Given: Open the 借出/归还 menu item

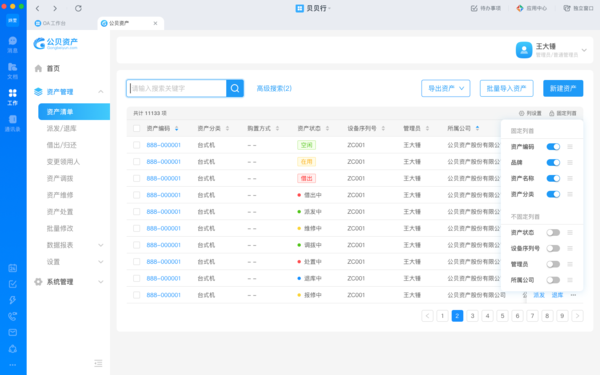Looking at the screenshot, I should click(x=62, y=145).
